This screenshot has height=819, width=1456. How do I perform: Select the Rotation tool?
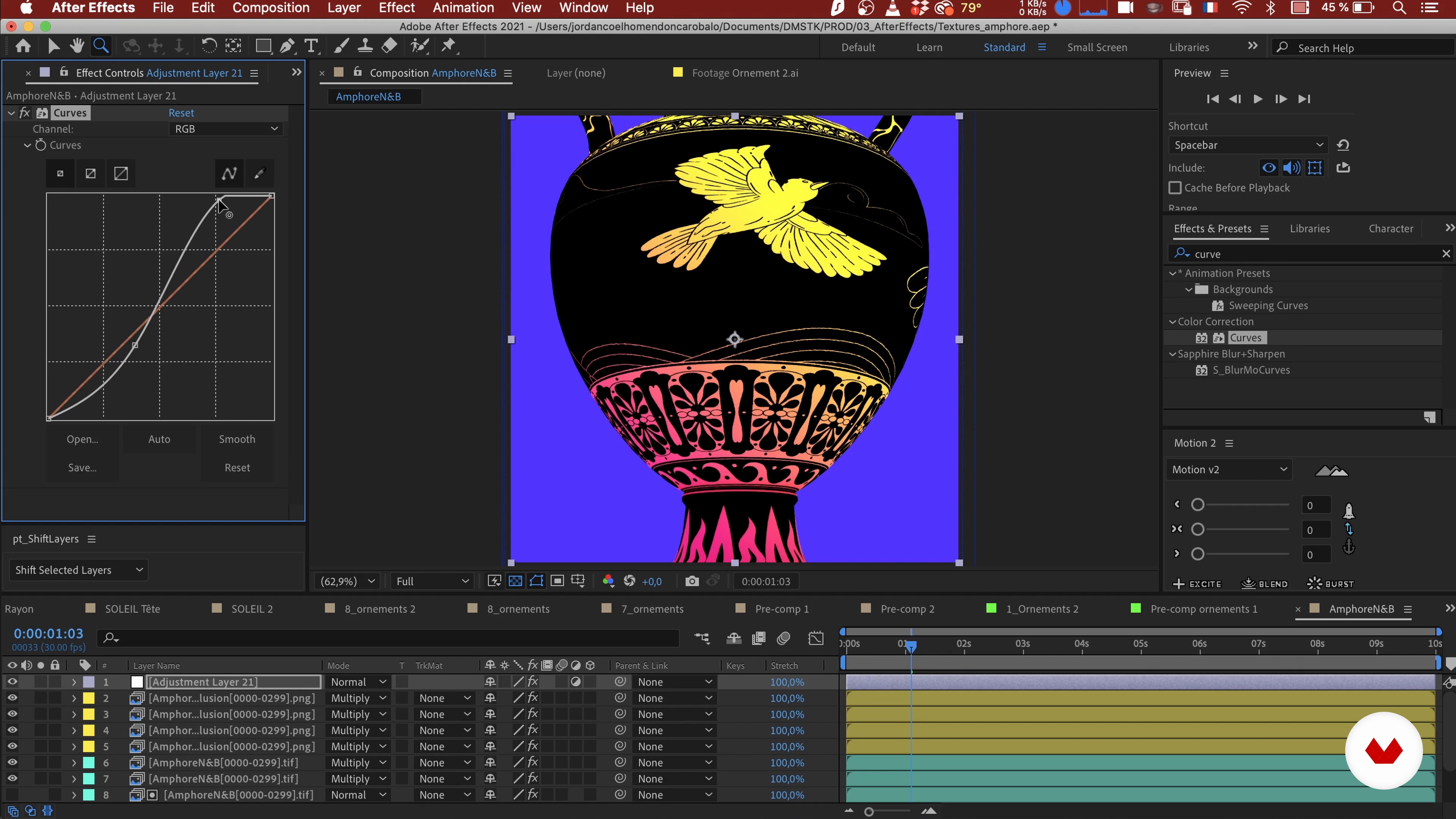click(209, 46)
